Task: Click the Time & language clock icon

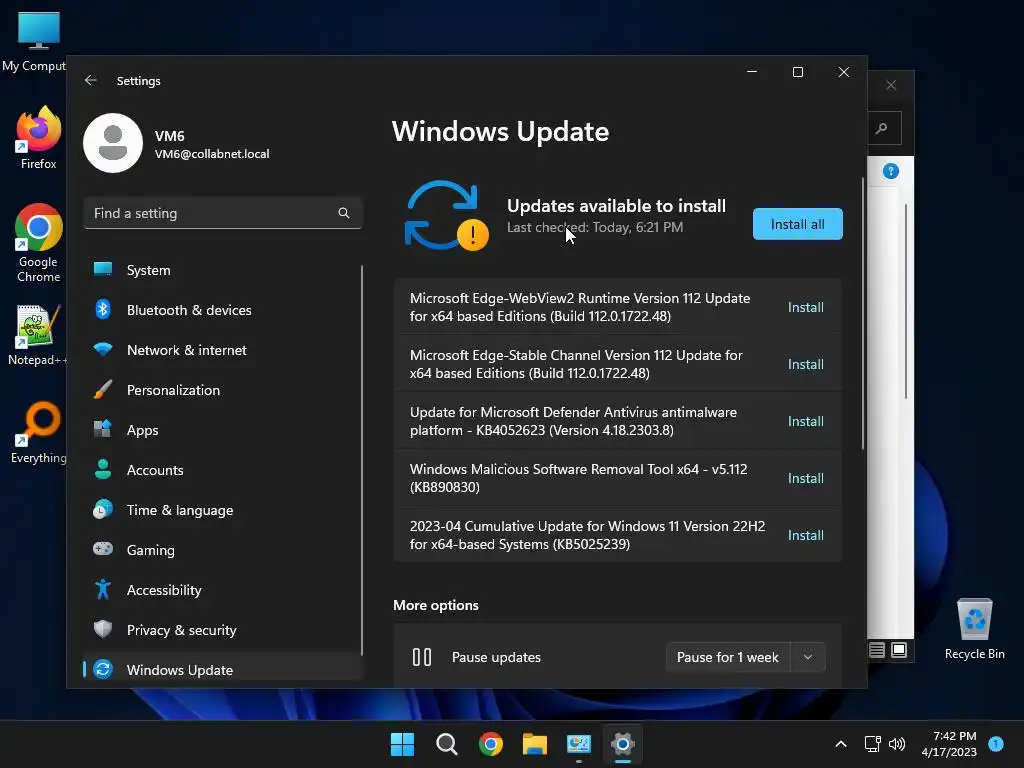Action: pos(103,509)
